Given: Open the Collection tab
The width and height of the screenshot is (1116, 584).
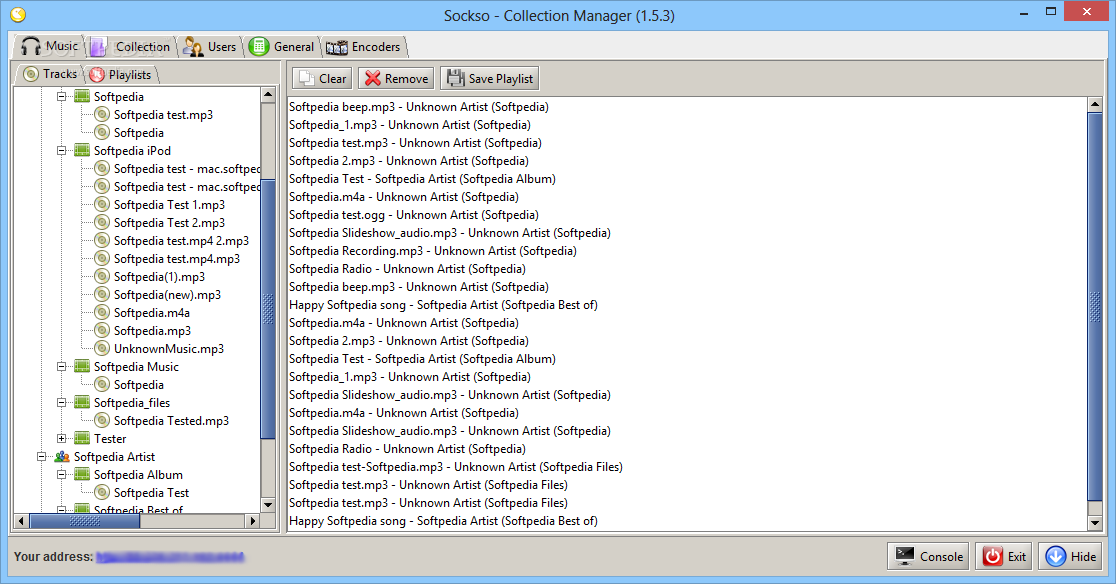Looking at the screenshot, I should (130, 47).
